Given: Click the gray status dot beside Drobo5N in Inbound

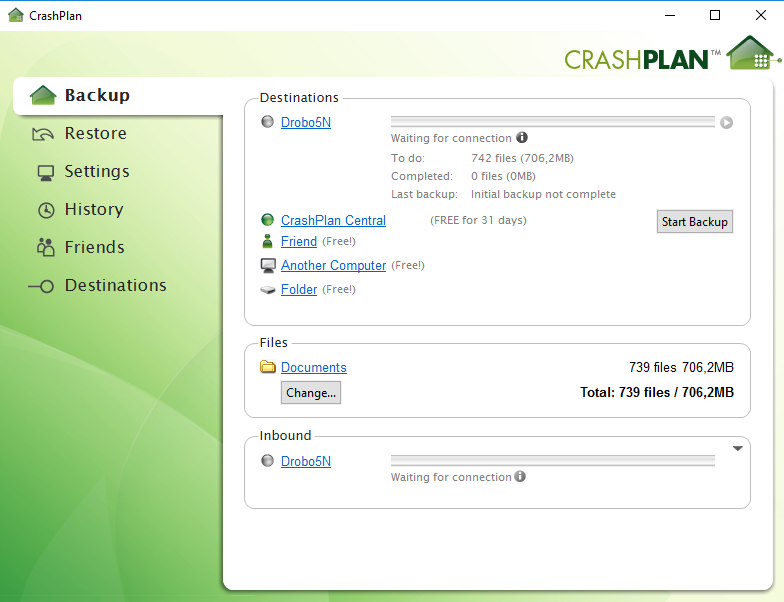Looking at the screenshot, I should pyautogui.click(x=268, y=460).
